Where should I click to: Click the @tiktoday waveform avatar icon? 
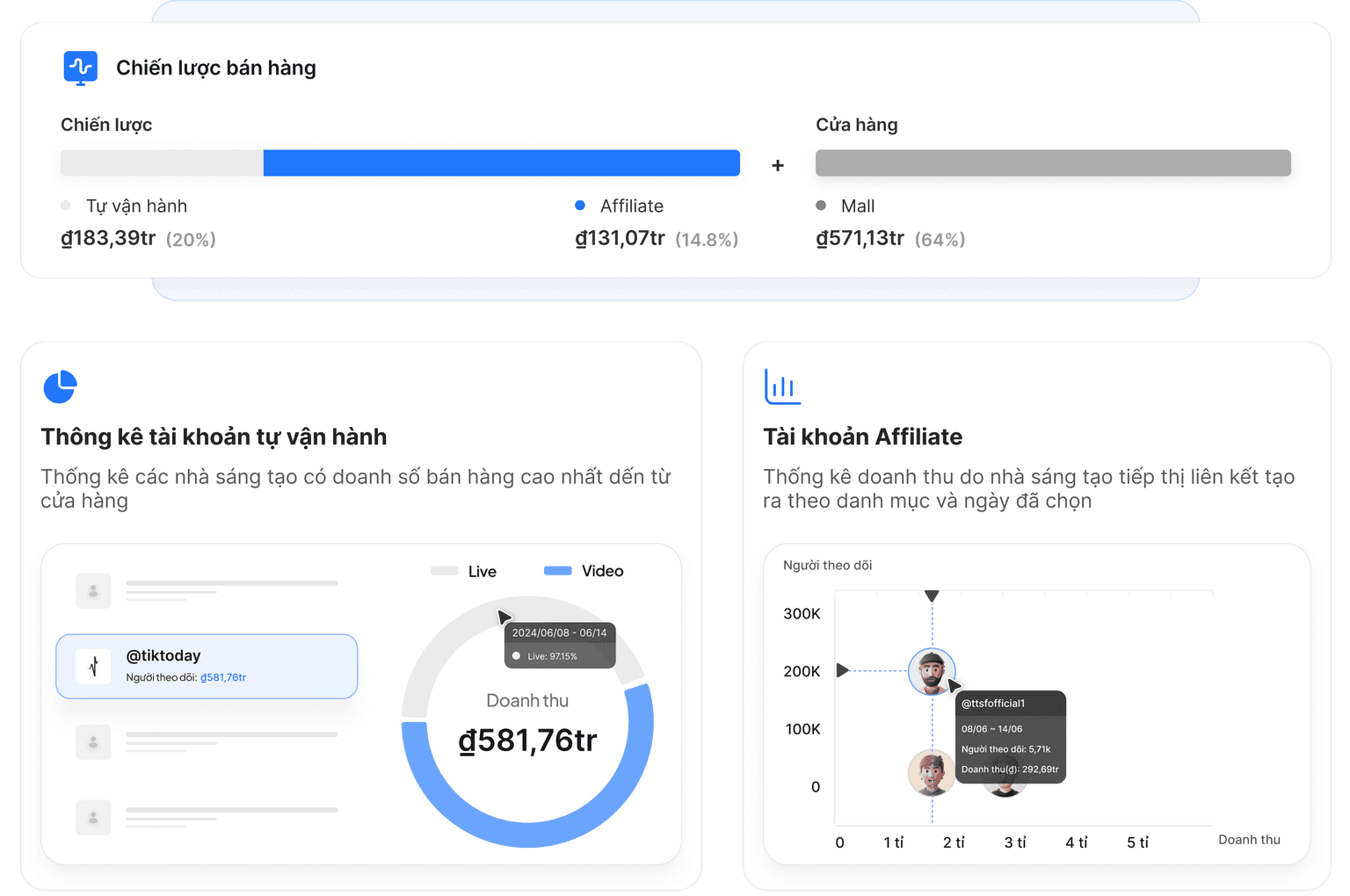(93, 667)
